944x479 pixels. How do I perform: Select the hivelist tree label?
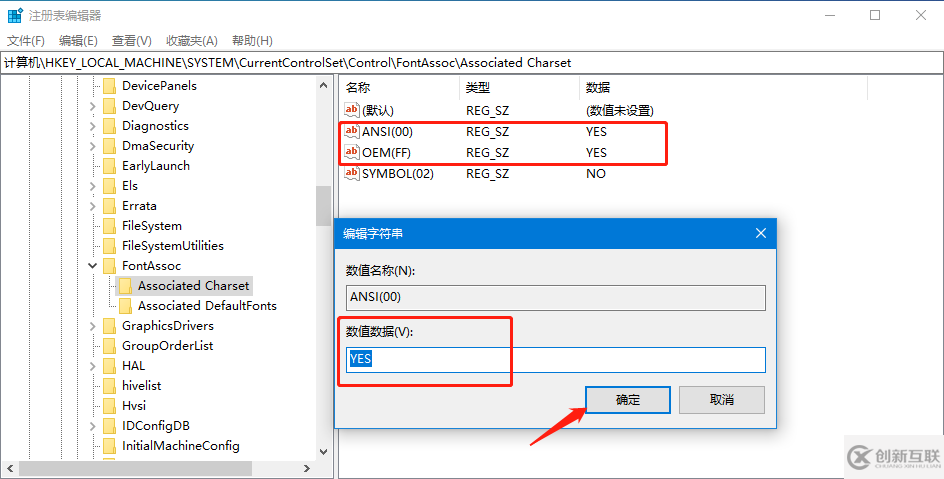(141, 386)
